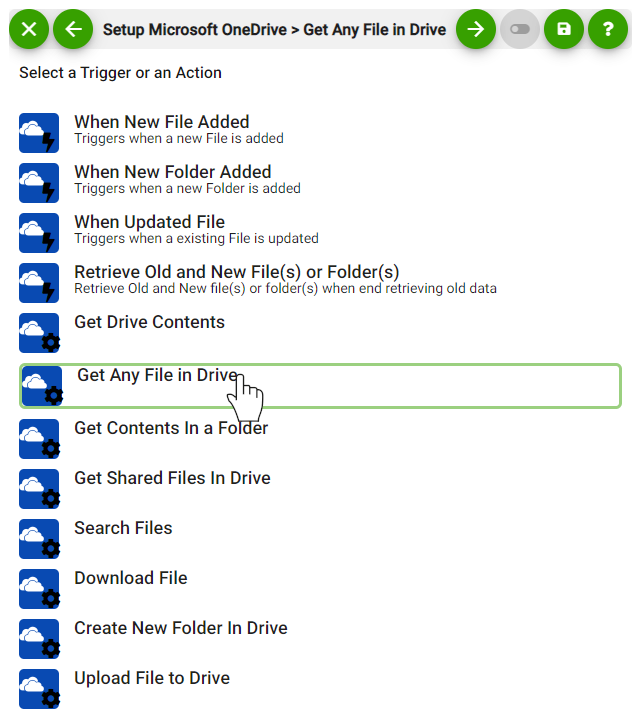Open help with the question mark button
The height and width of the screenshot is (719, 638).
(608, 29)
